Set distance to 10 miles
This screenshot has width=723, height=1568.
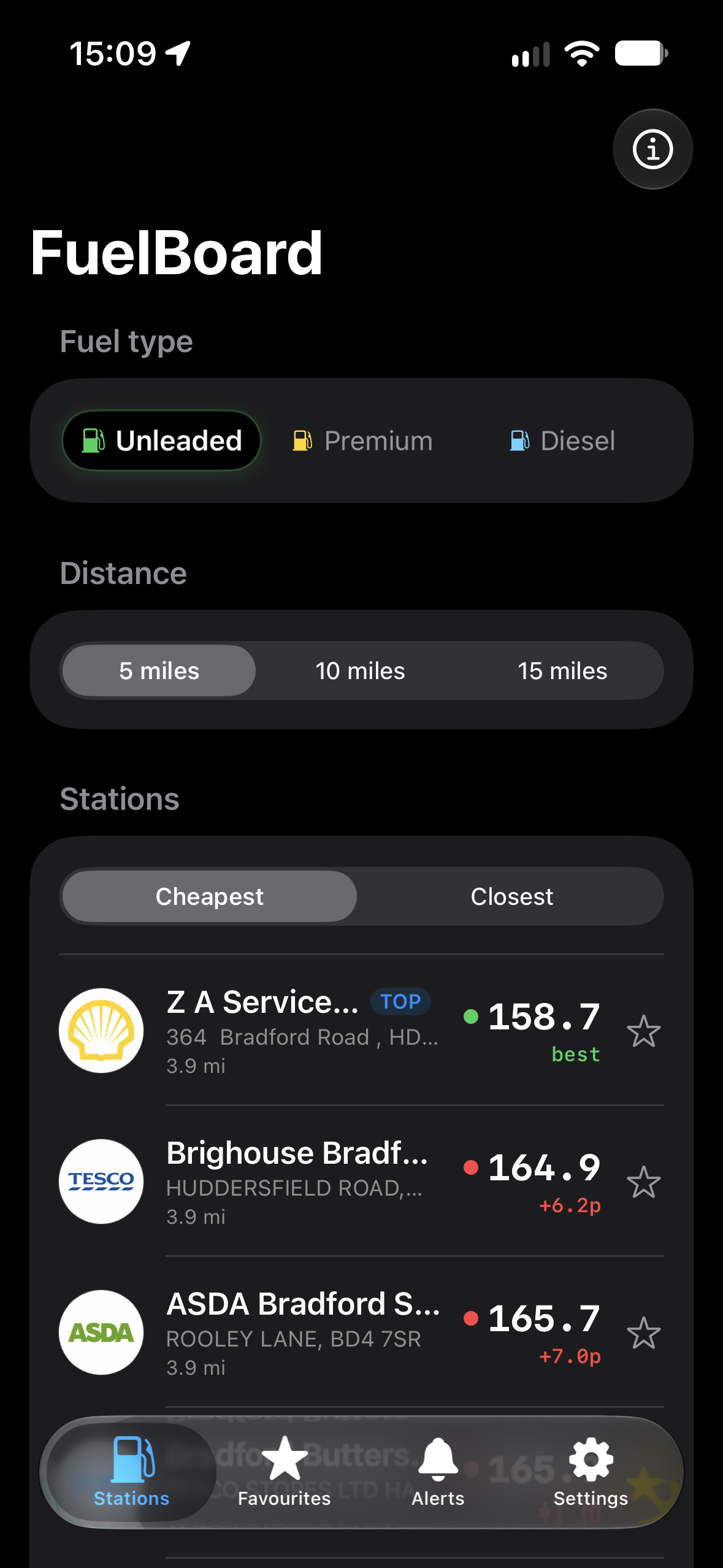(361, 671)
